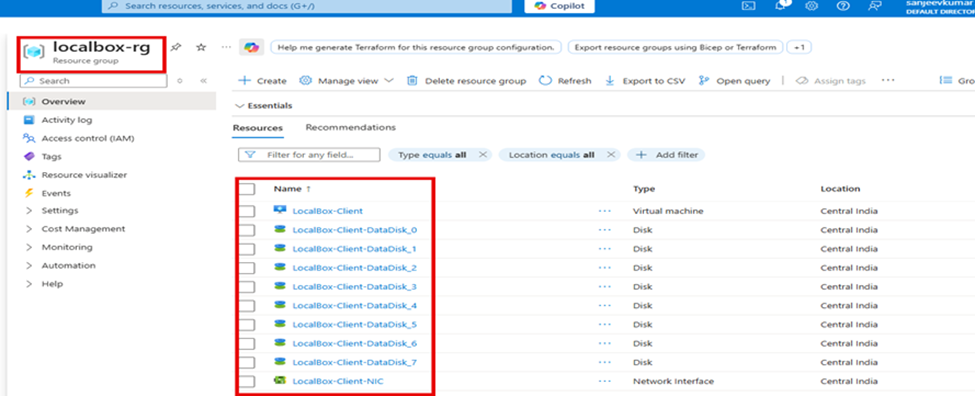The width and height of the screenshot is (975, 396).
Task: Check the LocalBox-Client-NIC checkbox
Action: 247,381
